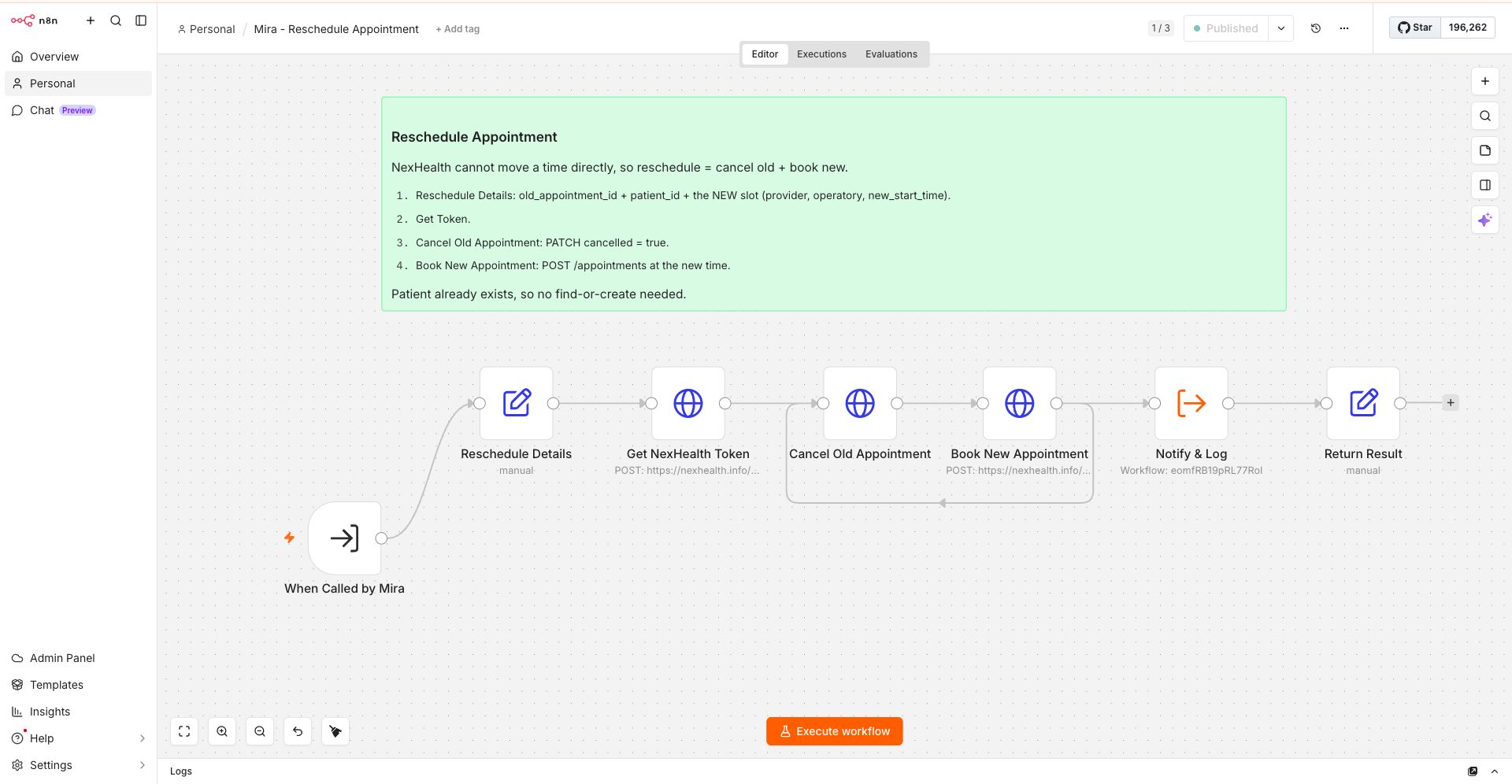The width and height of the screenshot is (1512, 784).
Task: Click the Published status button
Action: [x=1226, y=28]
